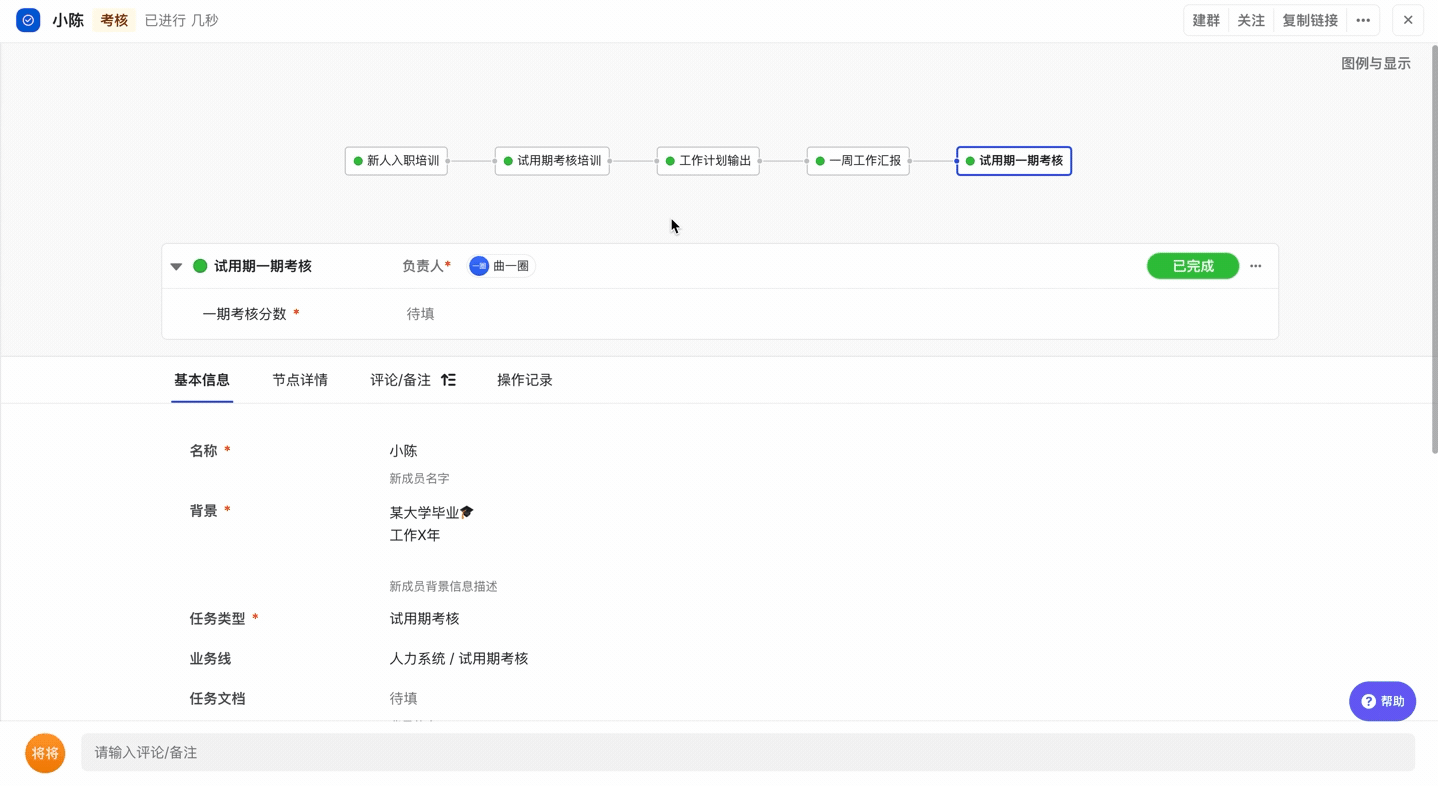
Task: Click the 曲一圈 assignee chip
Action: (x=501, y=266)
